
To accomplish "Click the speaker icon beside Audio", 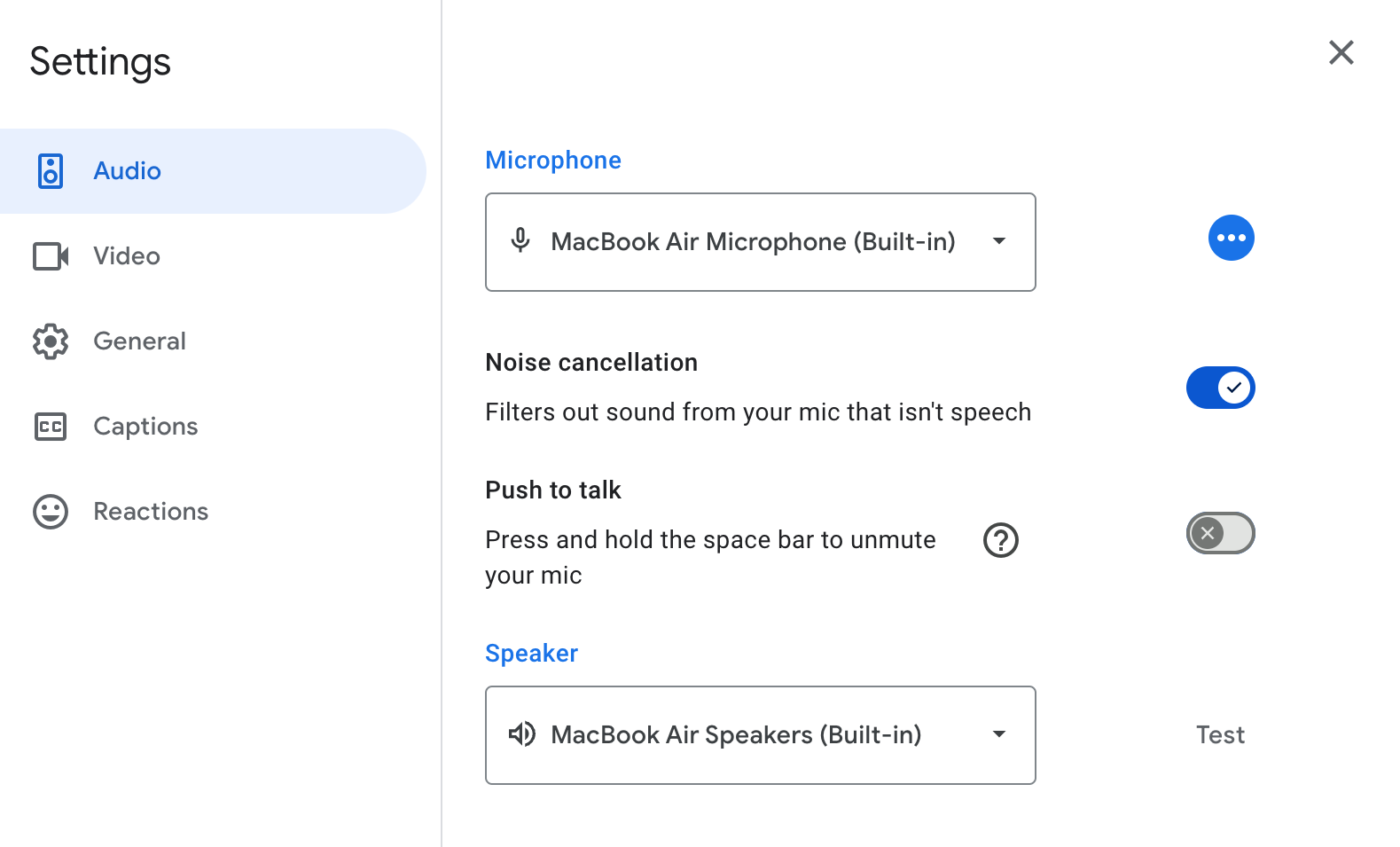I will [51, 171].
